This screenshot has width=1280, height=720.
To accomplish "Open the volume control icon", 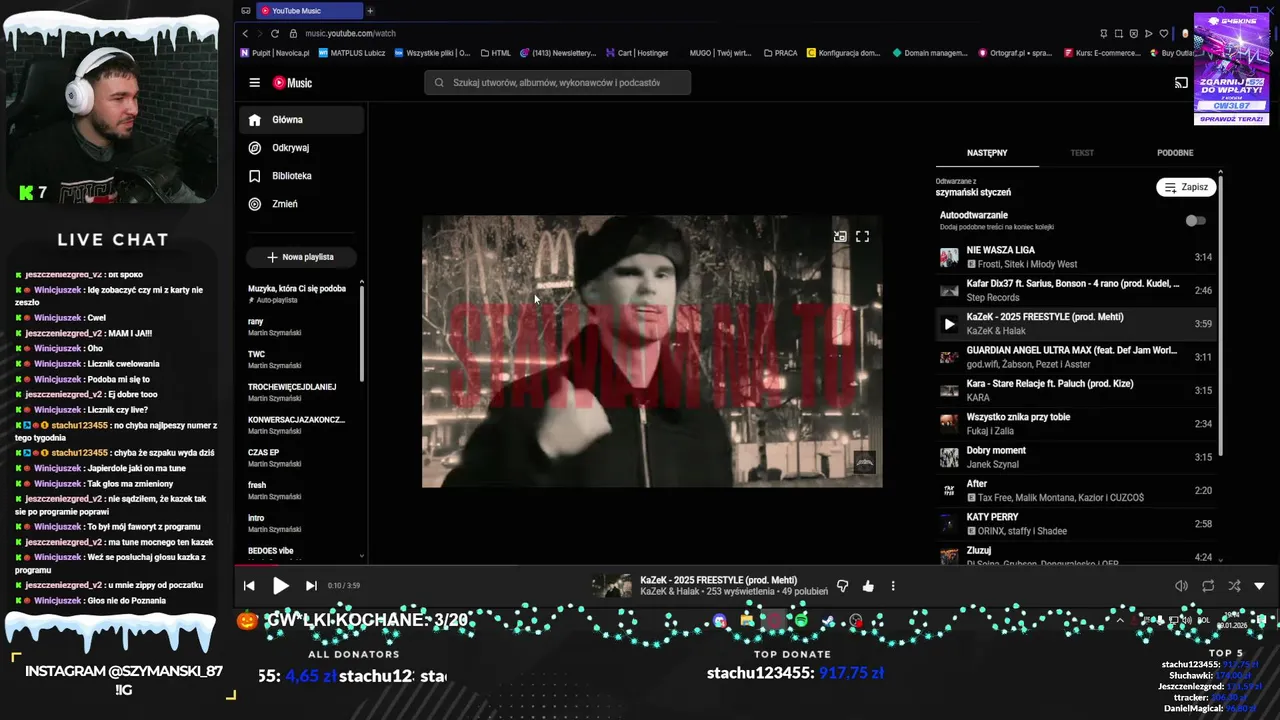I will click(x=1181, y=586).
